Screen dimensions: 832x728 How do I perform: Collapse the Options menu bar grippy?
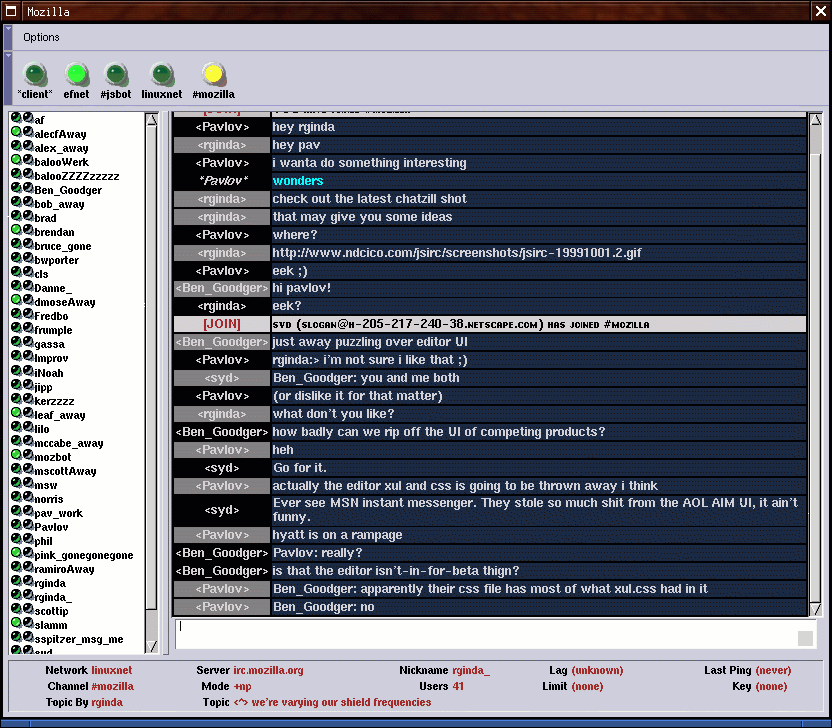(x=8, y=37)
